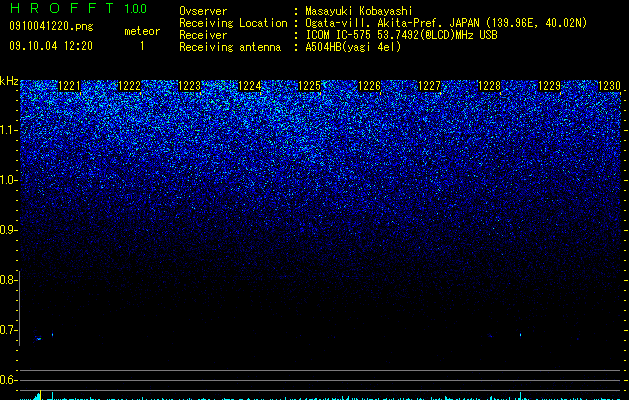
Task: Click the 1229 time marker
Action: [x=549, y=86]
